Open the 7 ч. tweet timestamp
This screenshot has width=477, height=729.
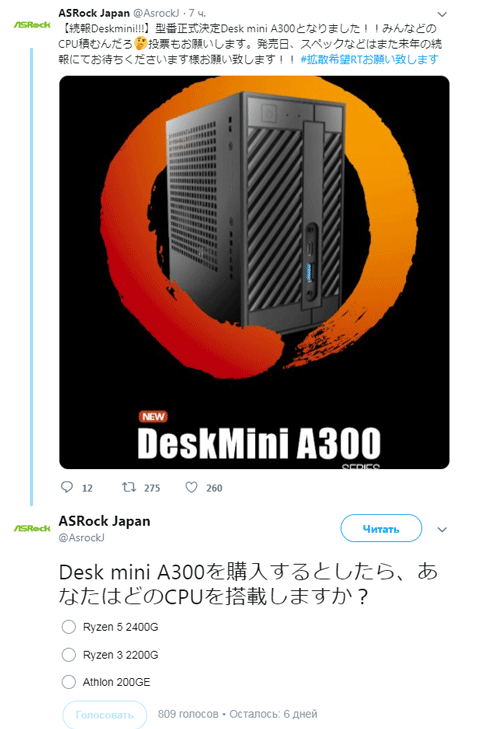click(197, 13)
